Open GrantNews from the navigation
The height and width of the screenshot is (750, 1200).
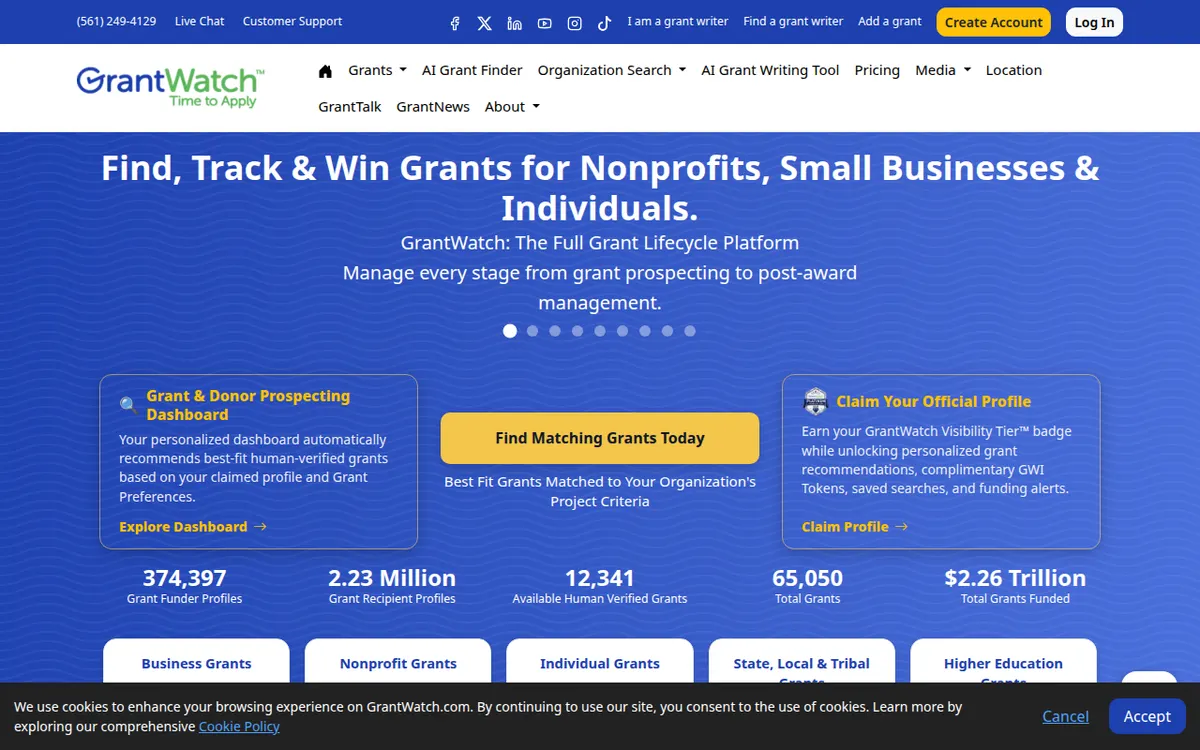433,106
